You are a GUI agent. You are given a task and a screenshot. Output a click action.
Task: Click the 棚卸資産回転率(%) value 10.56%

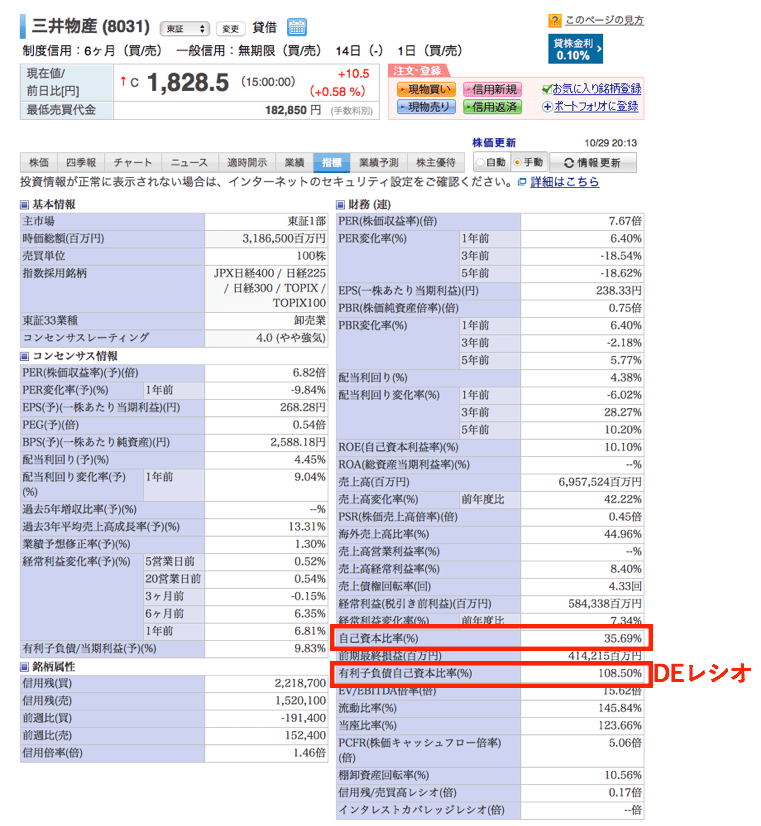[622, 775]
